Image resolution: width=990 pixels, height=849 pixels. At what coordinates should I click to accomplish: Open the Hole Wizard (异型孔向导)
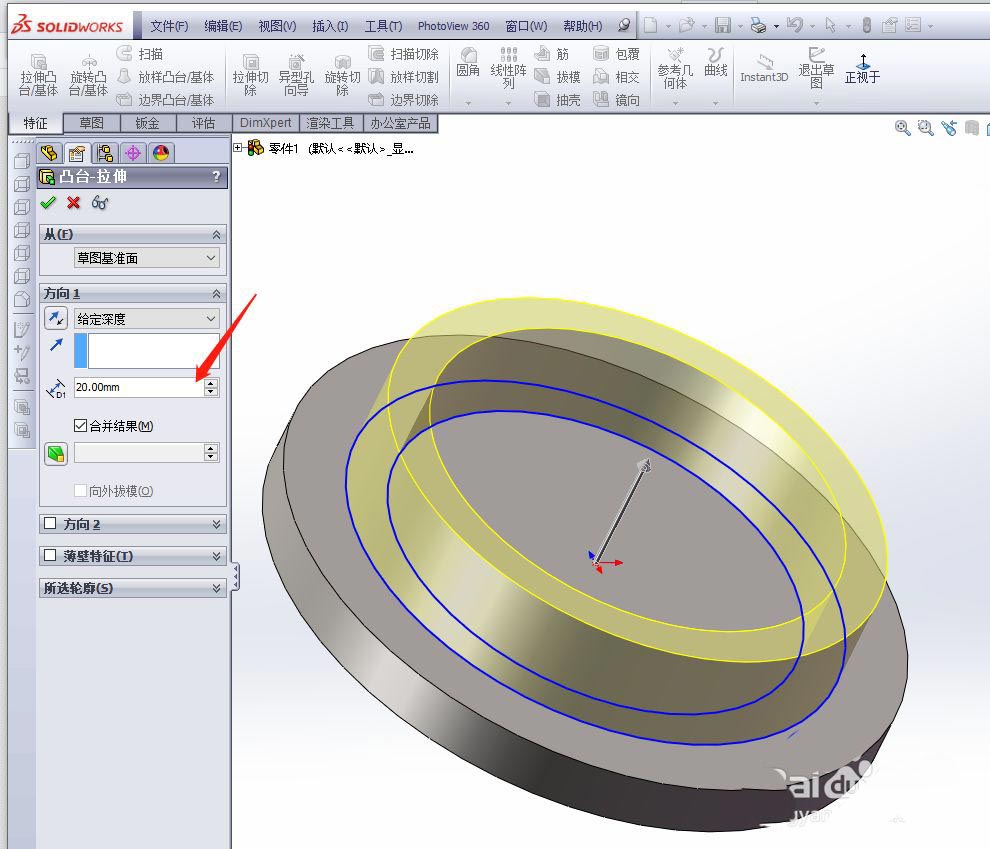pyautogui.click(x=296, y=75)
